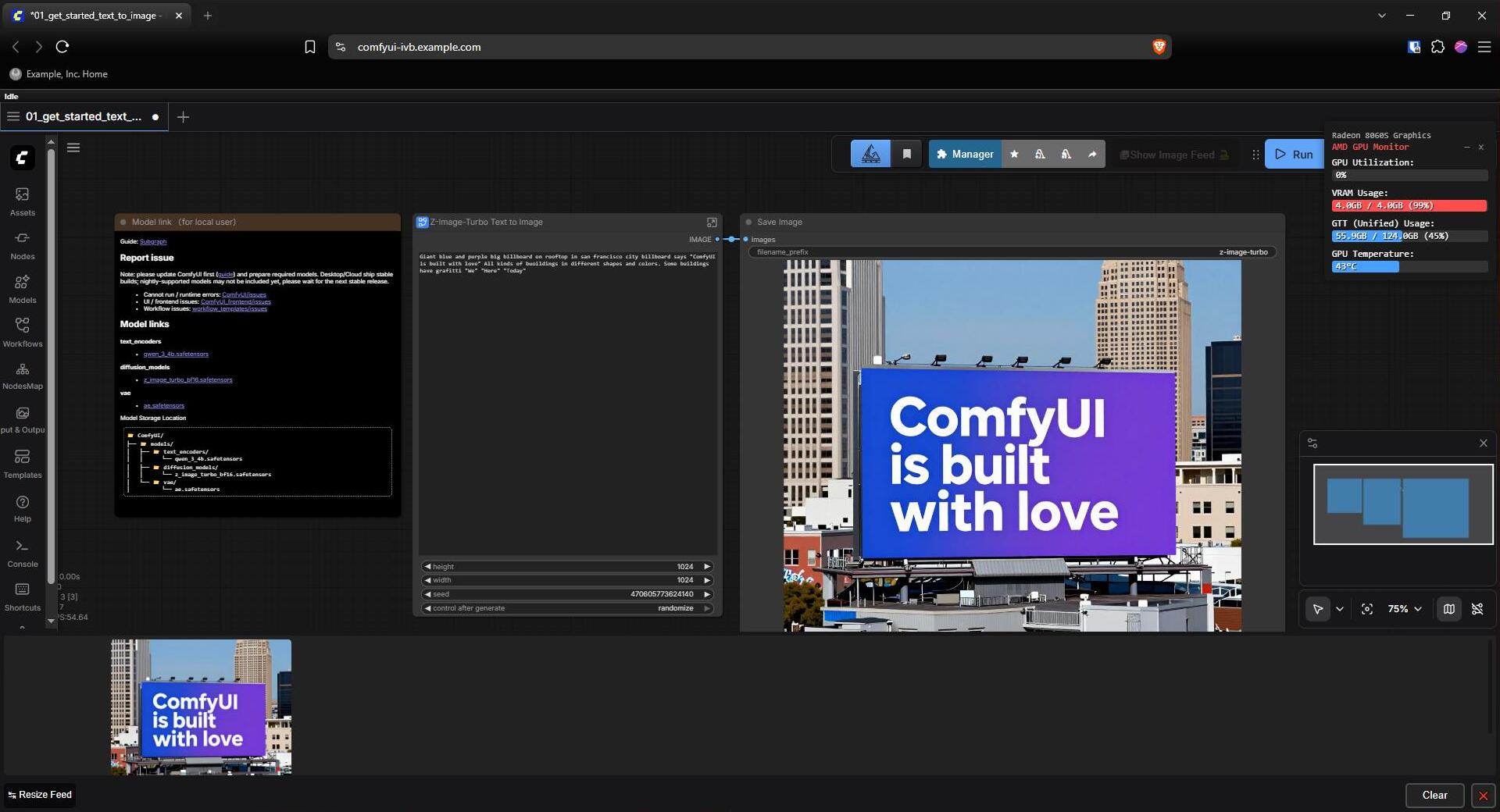Reload the browser page

pyautogui.click(x=62, y=47)
